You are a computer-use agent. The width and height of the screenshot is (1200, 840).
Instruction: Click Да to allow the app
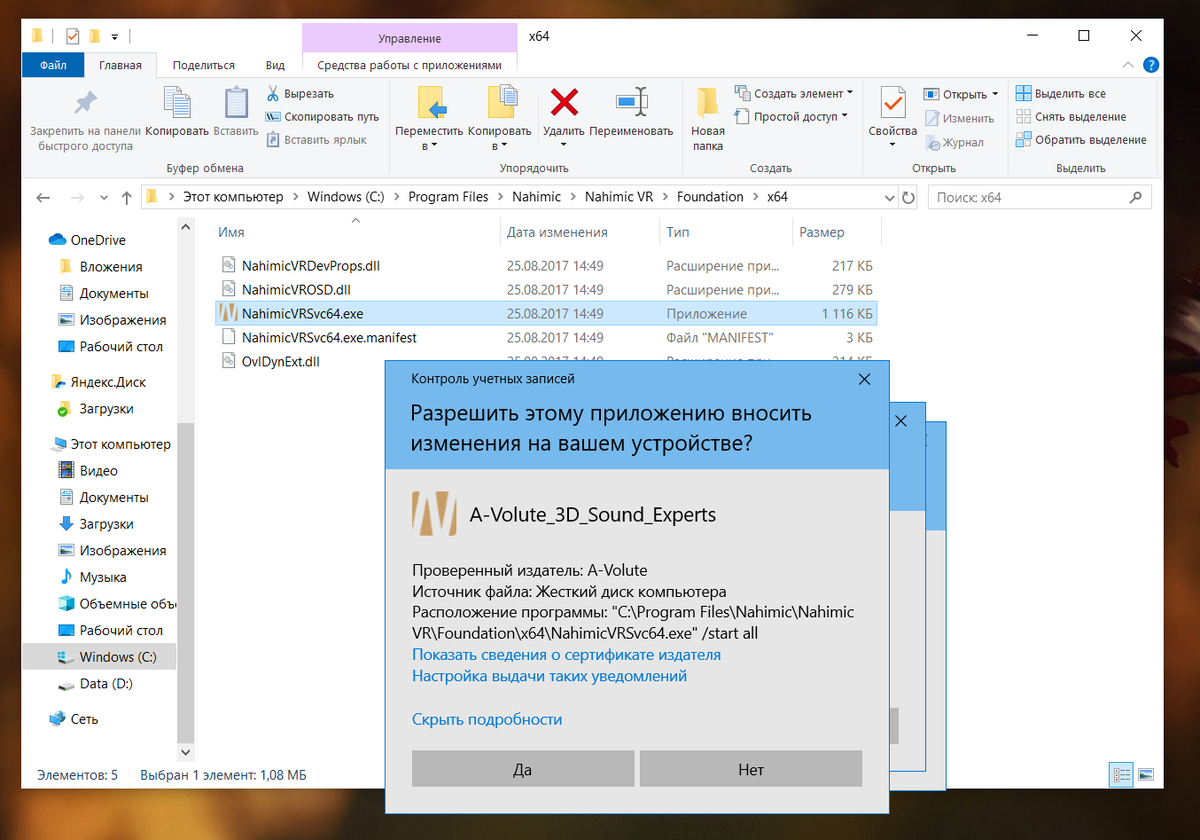[523, 769]
